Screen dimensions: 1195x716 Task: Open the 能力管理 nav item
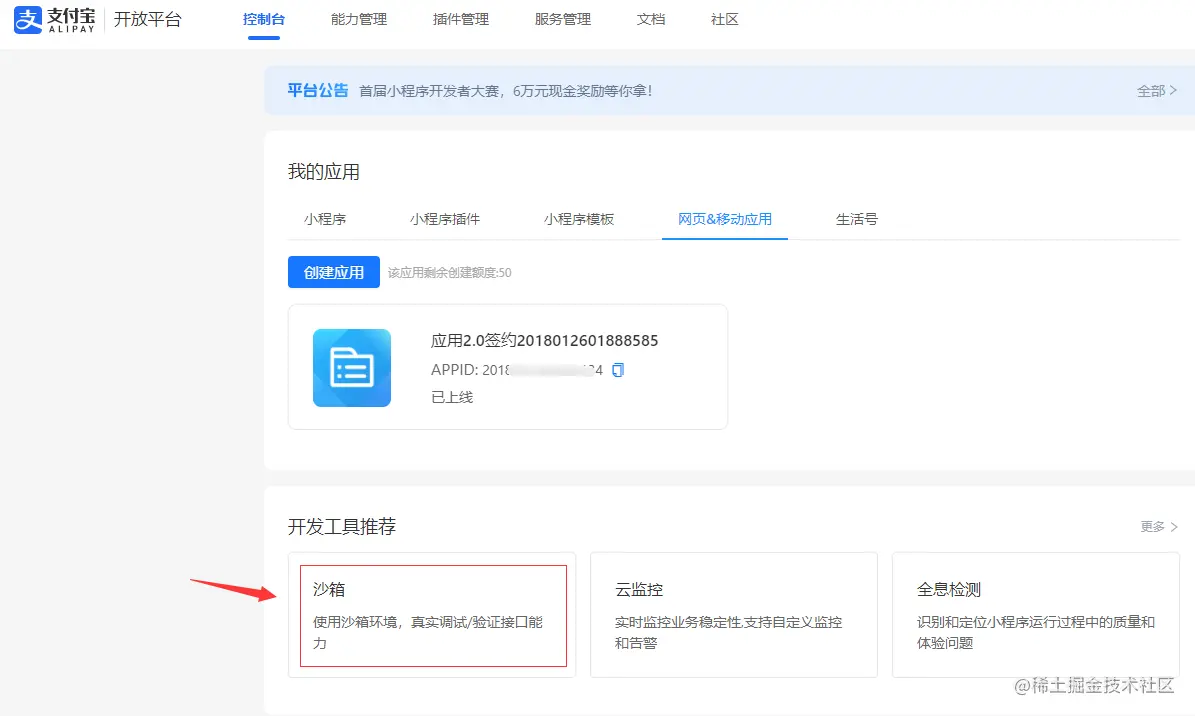pos(359,19)
